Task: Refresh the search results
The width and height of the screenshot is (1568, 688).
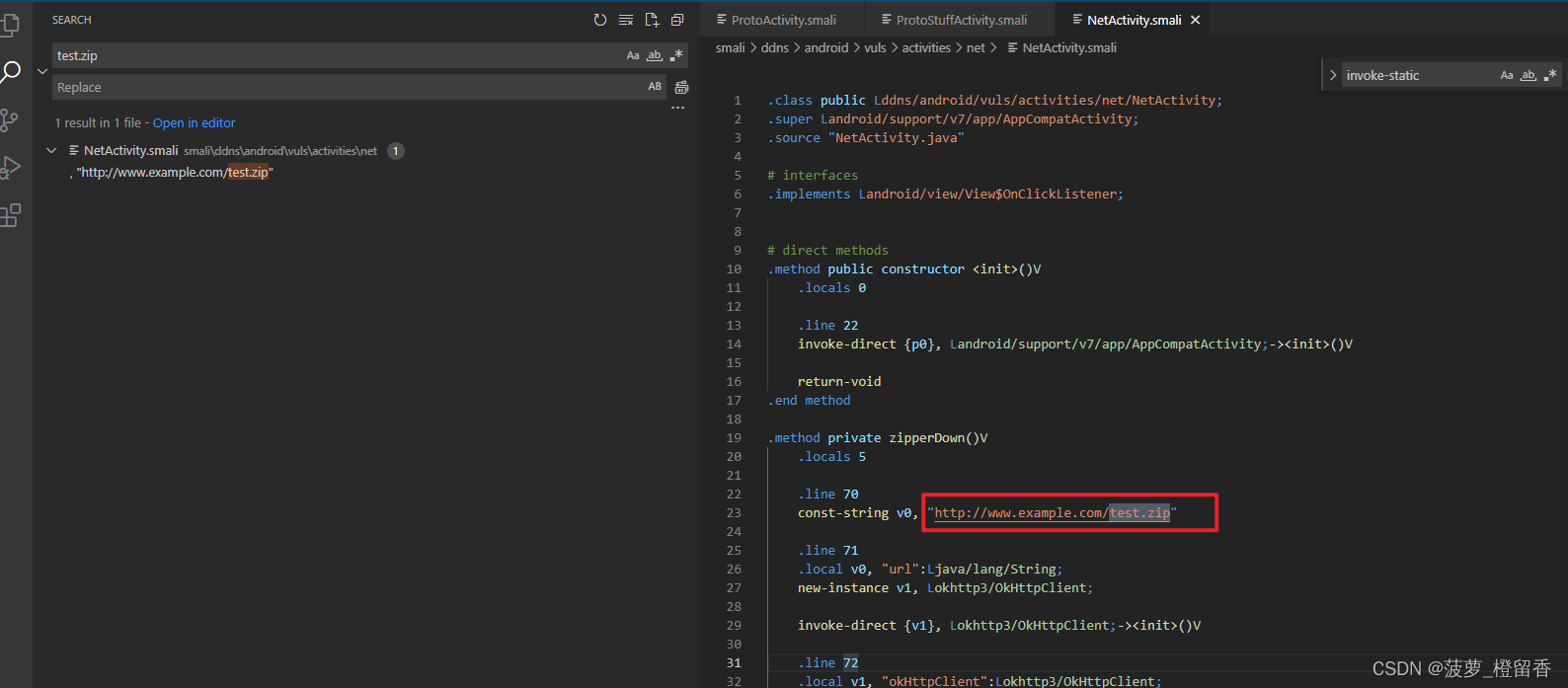Action: [600, 20]
